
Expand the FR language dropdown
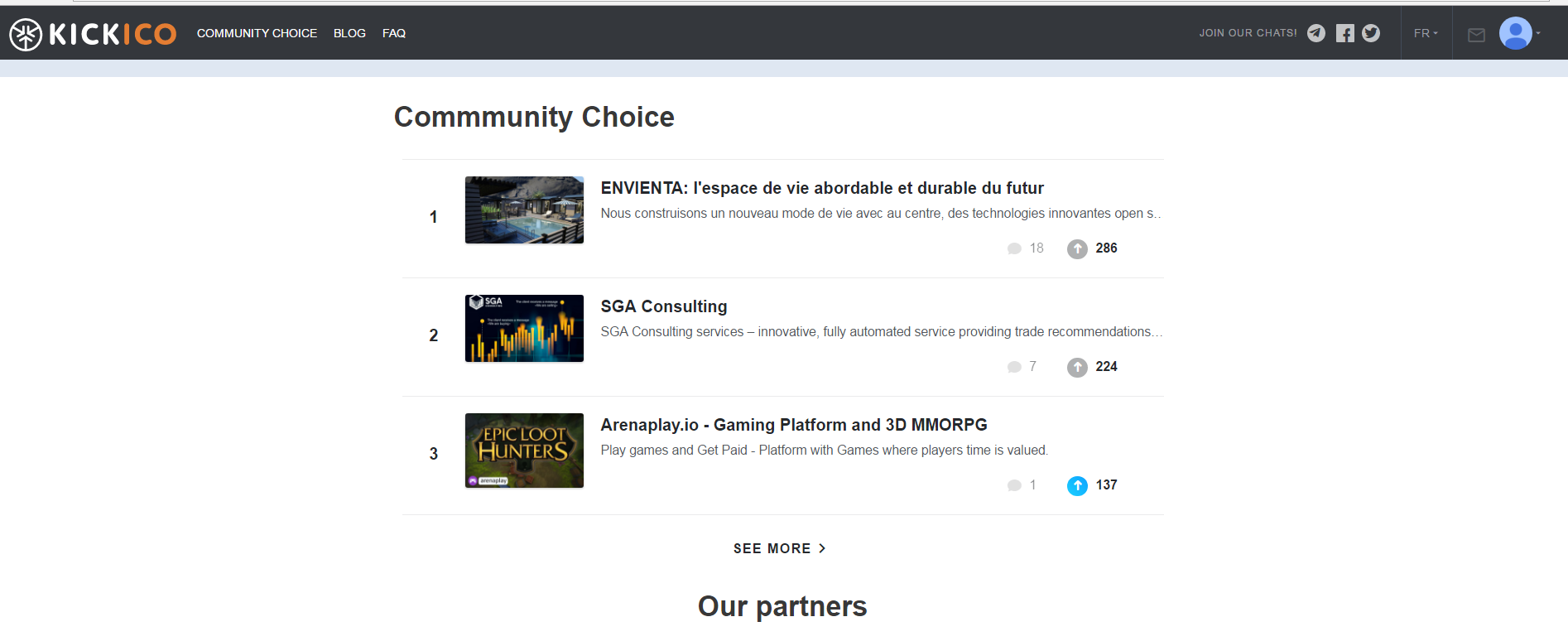pyautogui.click(x=1426, y=33)
